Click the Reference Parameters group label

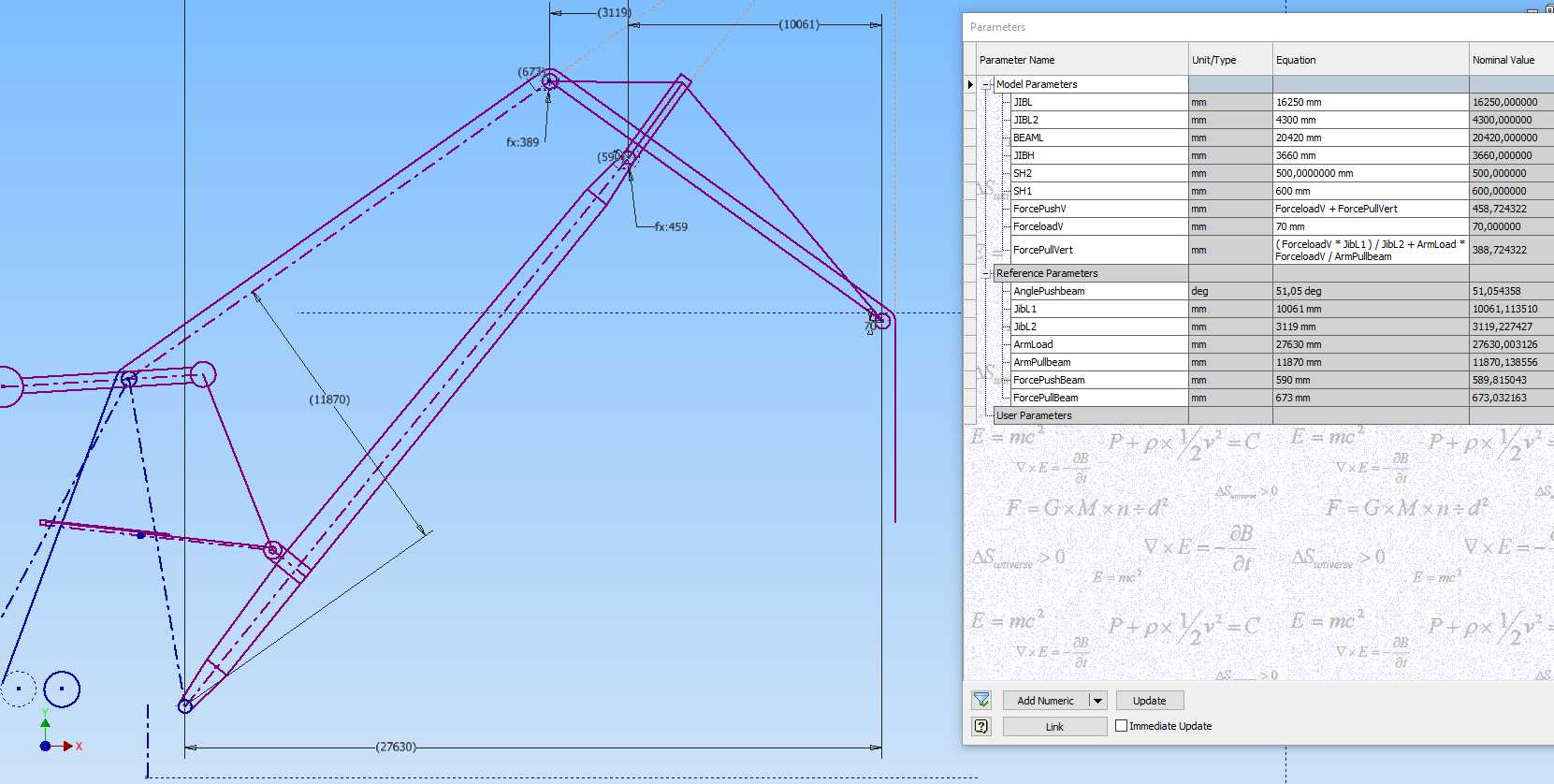click(x=1047, y=273)
